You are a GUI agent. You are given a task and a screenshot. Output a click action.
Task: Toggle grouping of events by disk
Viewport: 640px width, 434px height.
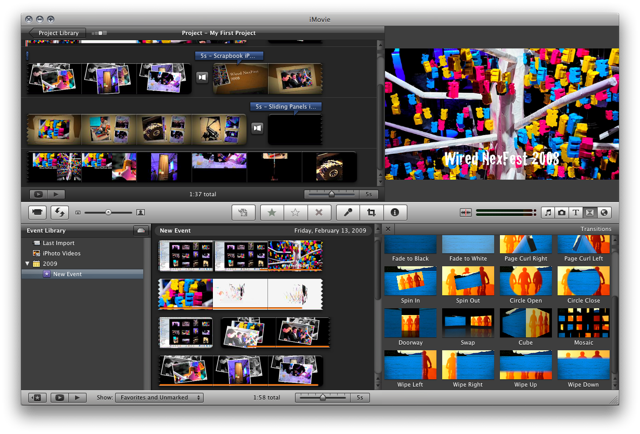[141, 231]
